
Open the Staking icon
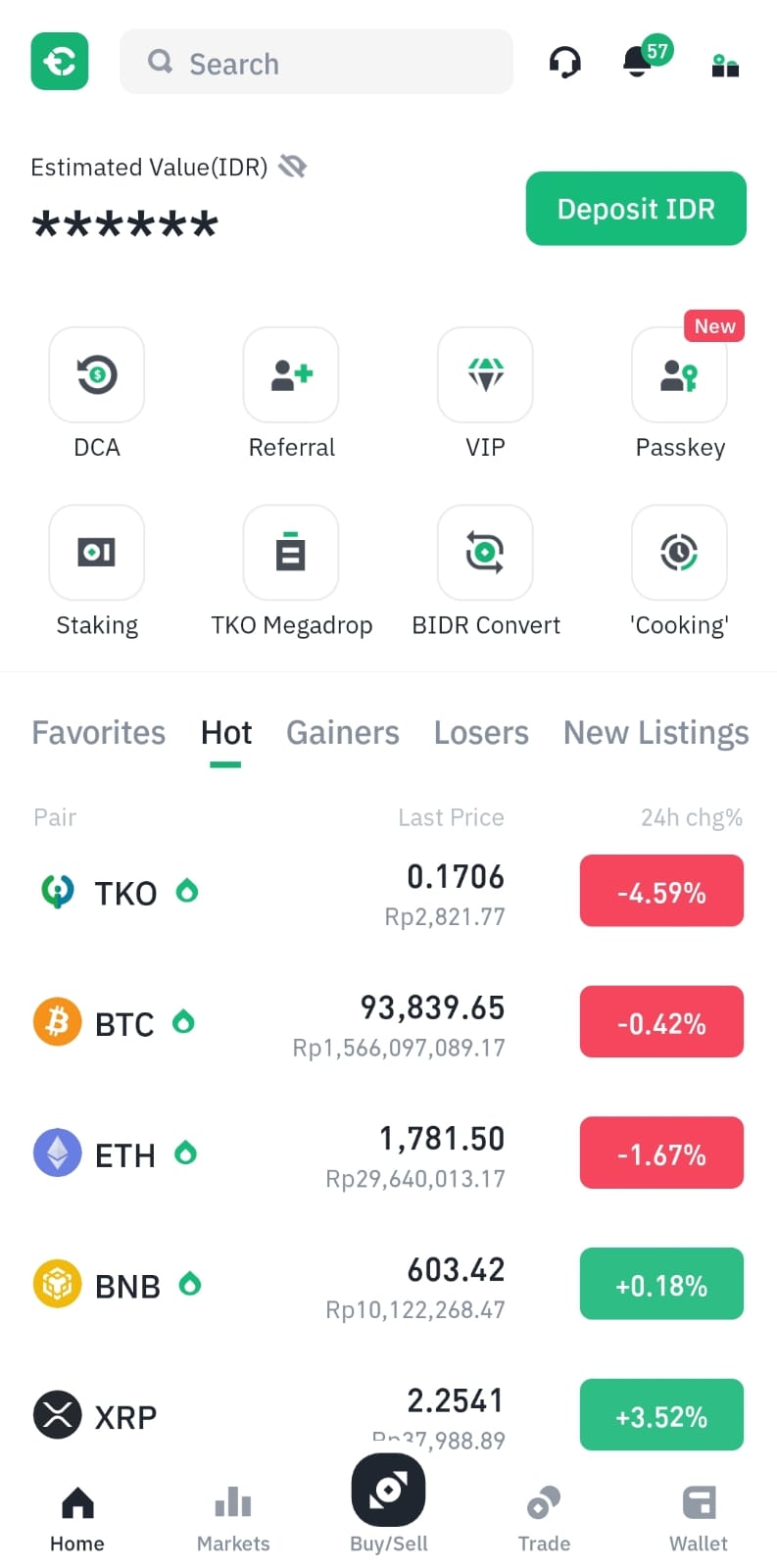(x=97, y=552)
